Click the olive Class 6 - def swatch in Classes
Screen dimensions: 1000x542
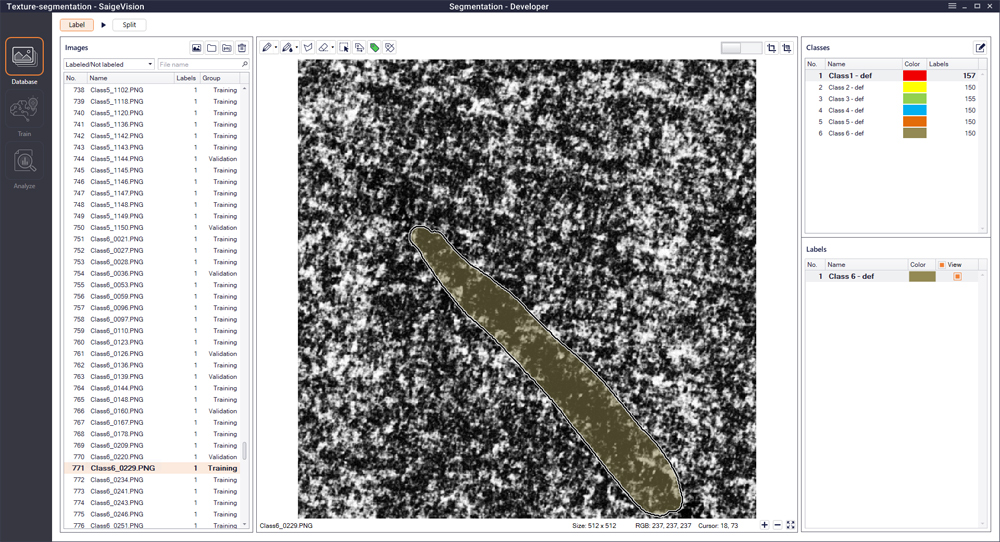[915, 133]
